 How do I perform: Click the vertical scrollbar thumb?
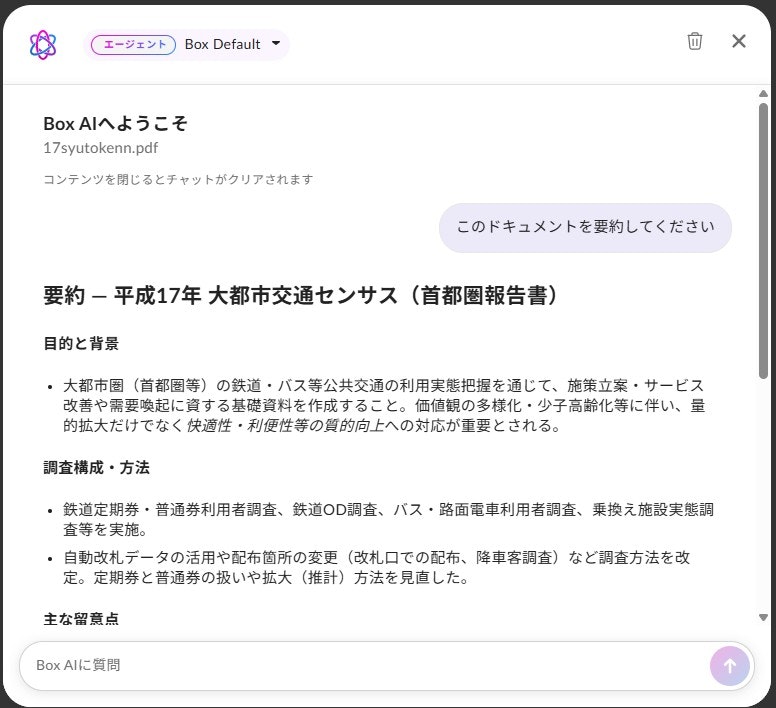[763, 241]
